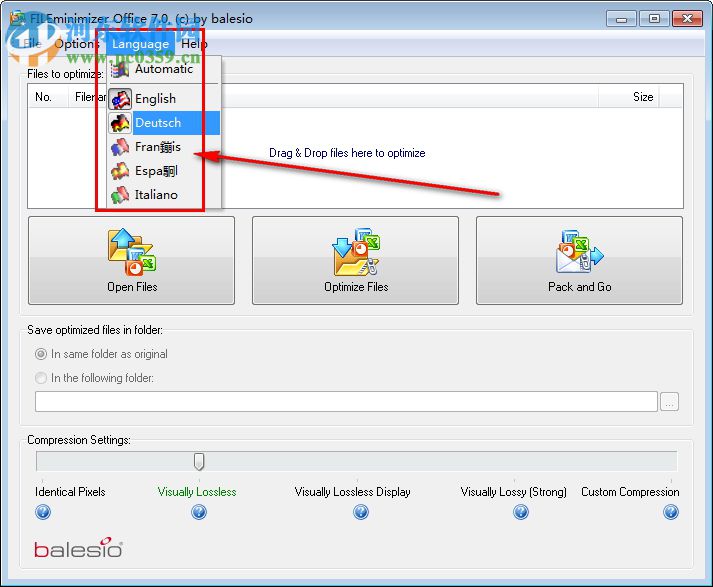
Task: Click the US flag icon next to English
Action: coord(121,99)
